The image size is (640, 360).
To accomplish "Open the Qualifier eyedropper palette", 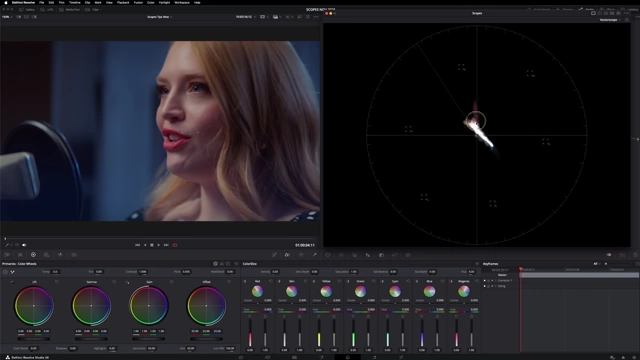I will (x=314, y=255).
